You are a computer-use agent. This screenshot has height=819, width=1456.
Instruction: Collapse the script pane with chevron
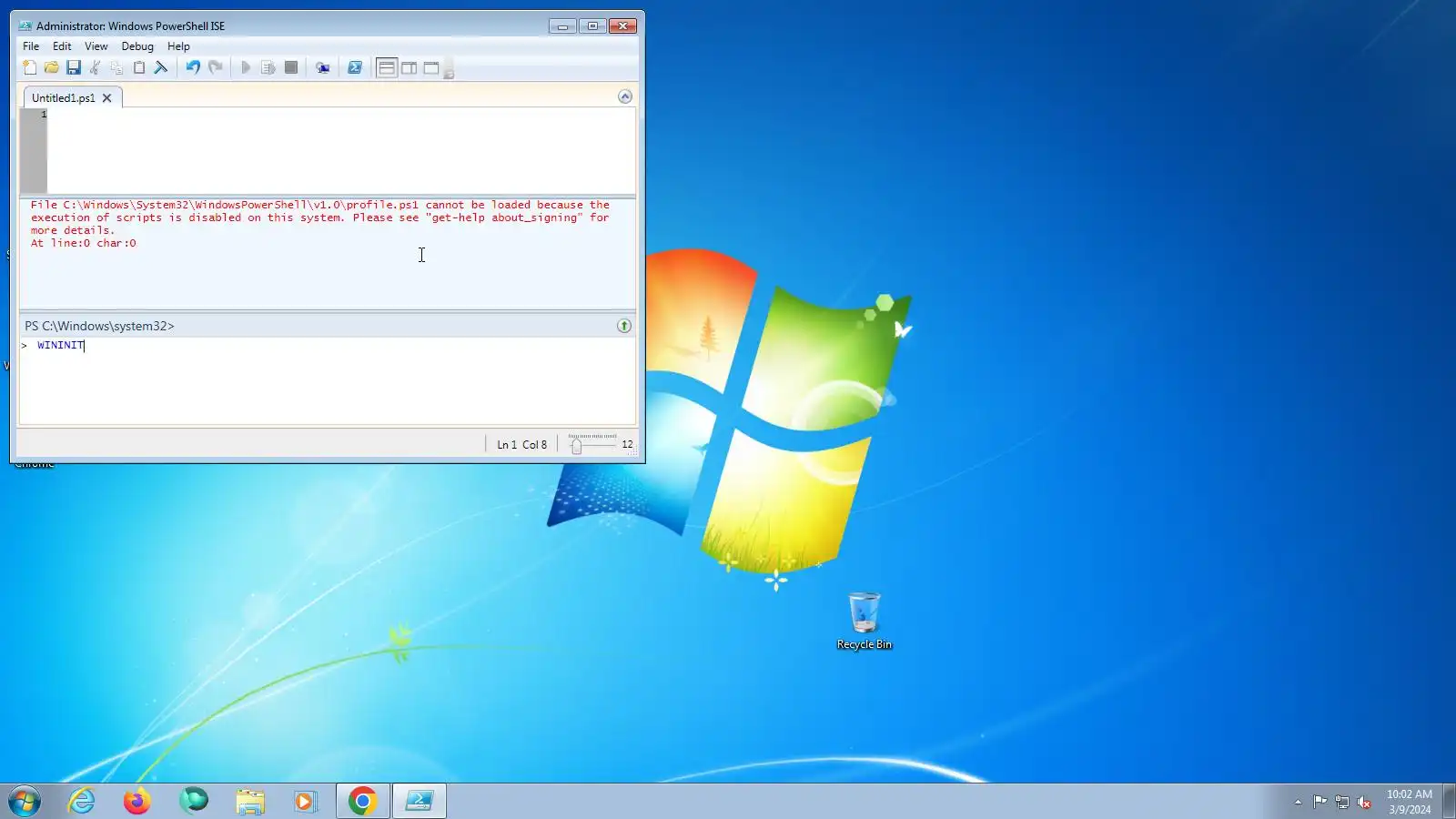625,96
